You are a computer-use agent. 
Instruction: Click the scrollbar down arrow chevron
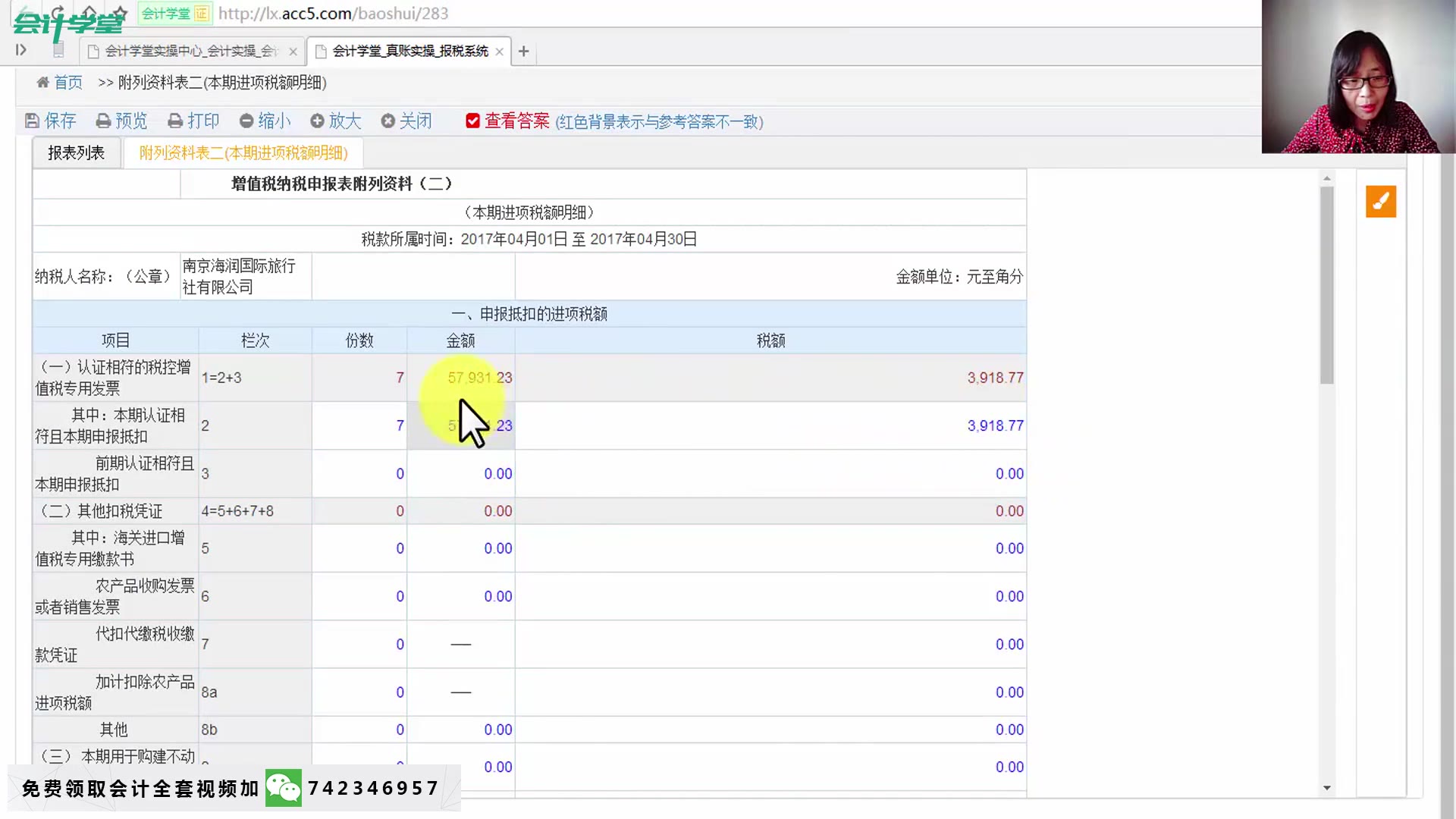pyautogui.click(x=1326, y=787)
